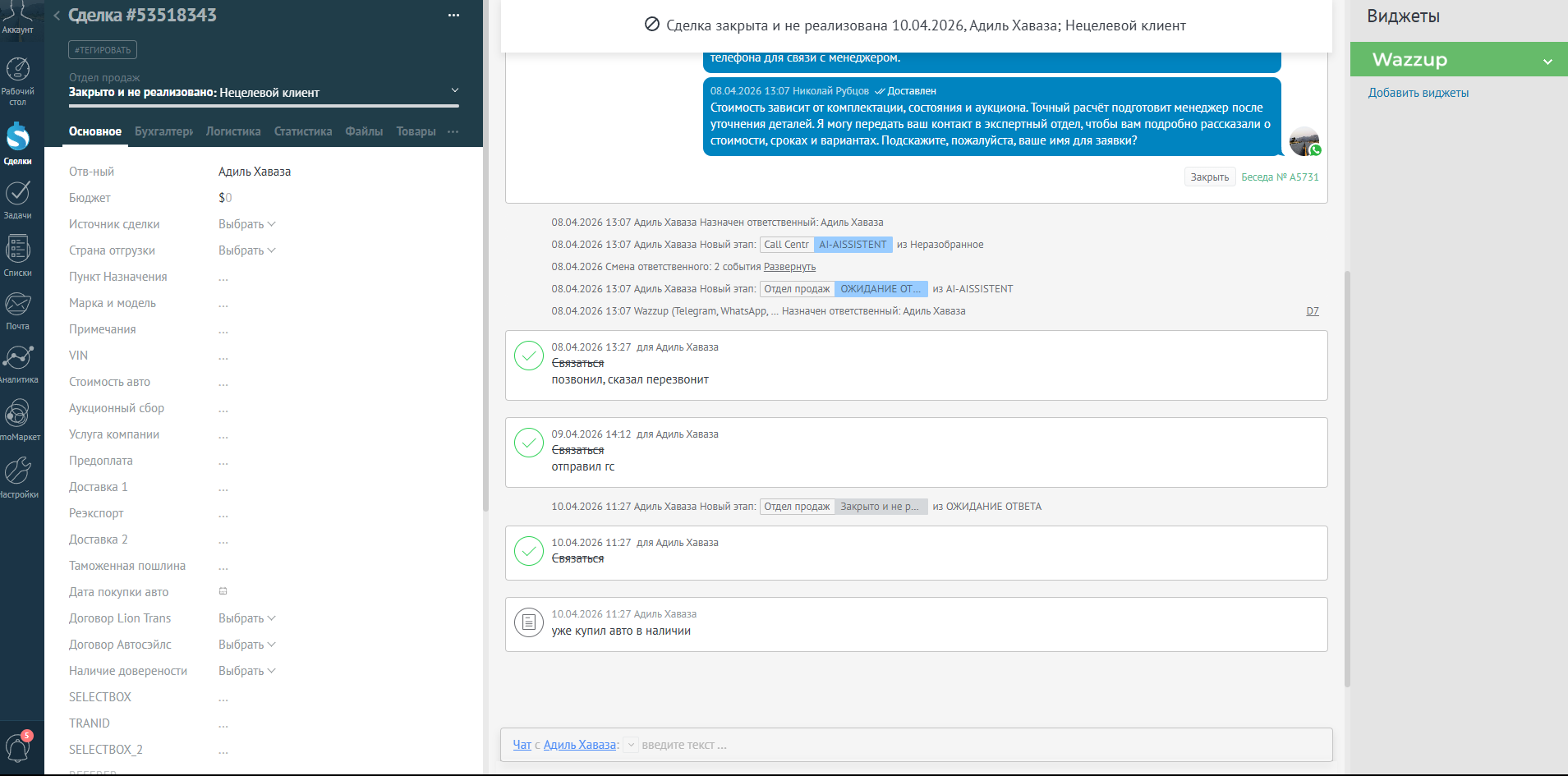Open the Аналитика analytics icon

[17, 364]
